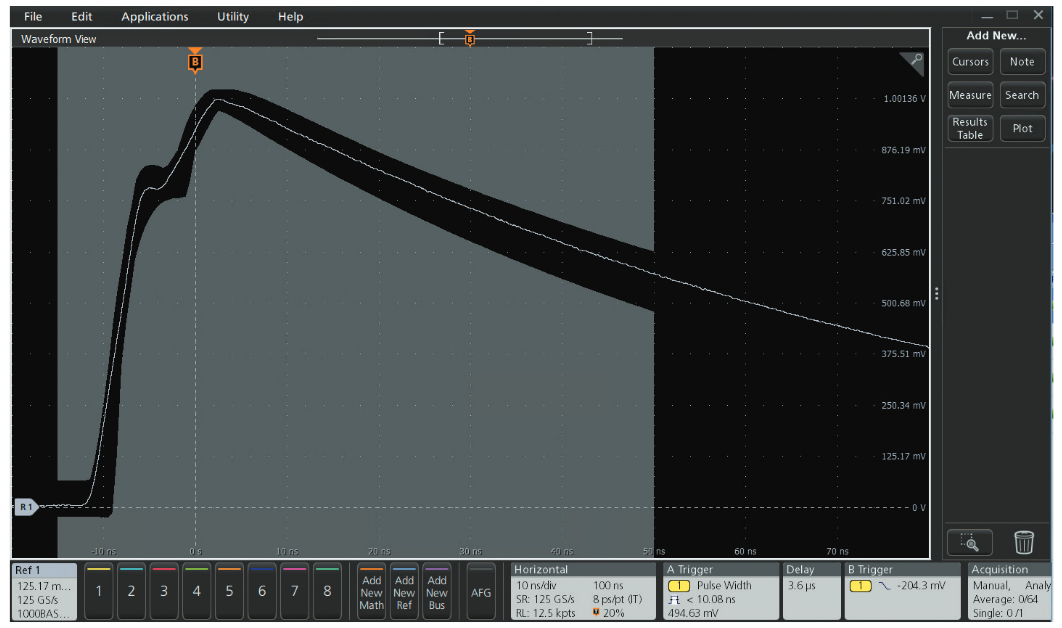Turn on channel 4
Image resolution: width=1062 pixels, height=628 pixels.
tap(196, 591)
